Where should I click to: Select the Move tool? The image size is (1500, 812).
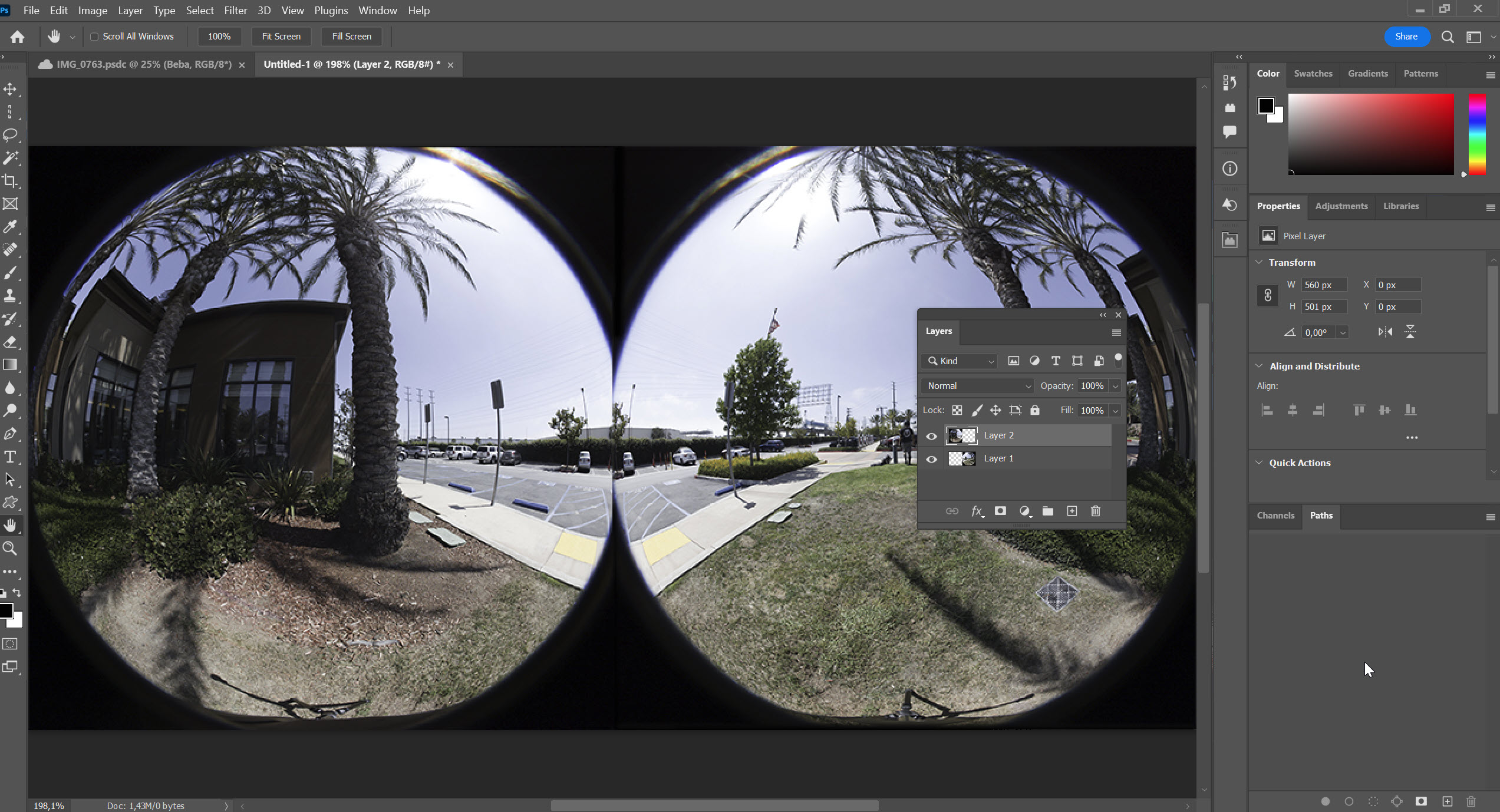11,89
